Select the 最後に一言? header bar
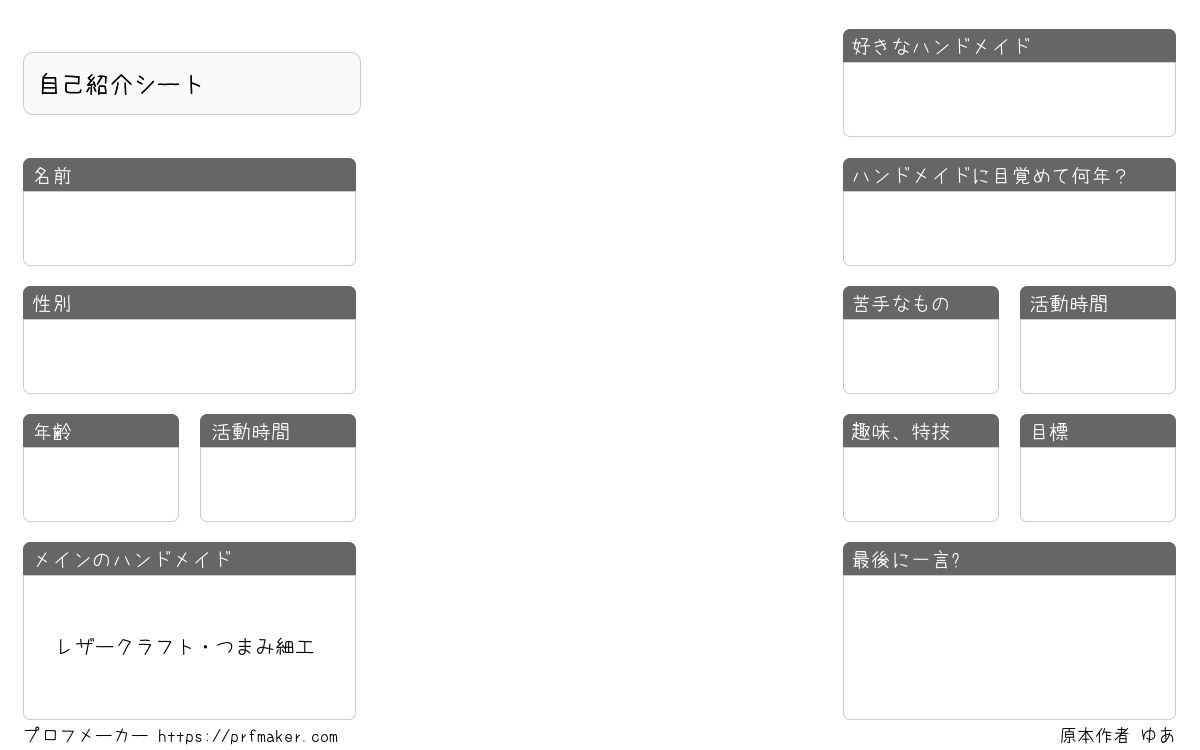Screen dimensions: 1200x750 1009,559
